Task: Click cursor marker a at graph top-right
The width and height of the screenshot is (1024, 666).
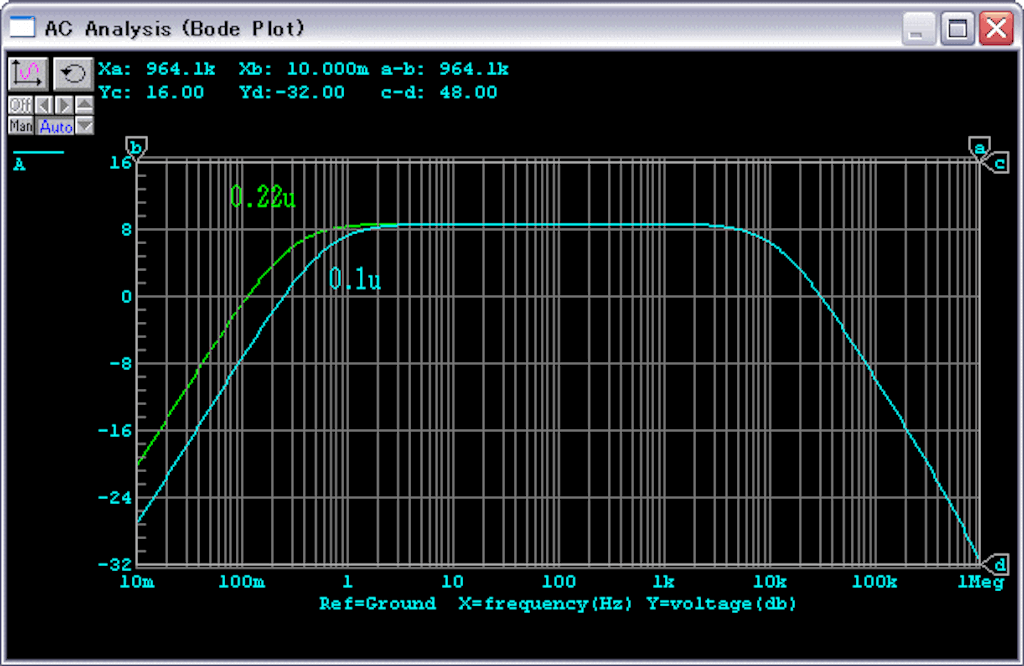Action: pos(979,148)
